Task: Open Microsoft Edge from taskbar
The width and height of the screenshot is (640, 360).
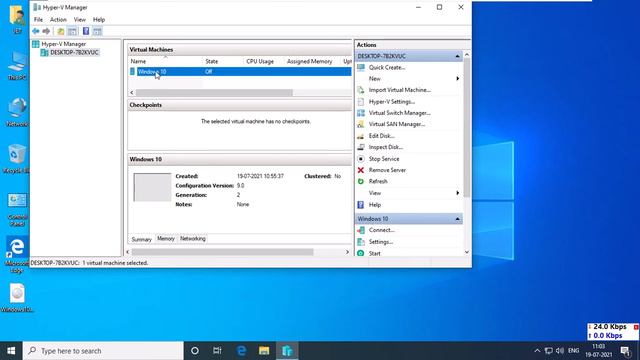Action: (x=241, y=351)
